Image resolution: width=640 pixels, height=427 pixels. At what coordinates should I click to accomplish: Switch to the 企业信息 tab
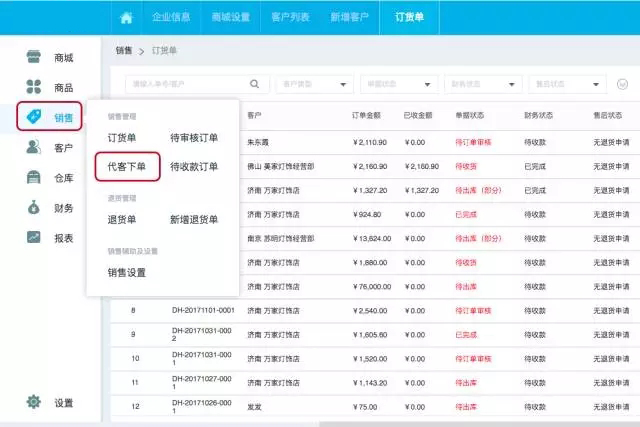pos(172,18)
